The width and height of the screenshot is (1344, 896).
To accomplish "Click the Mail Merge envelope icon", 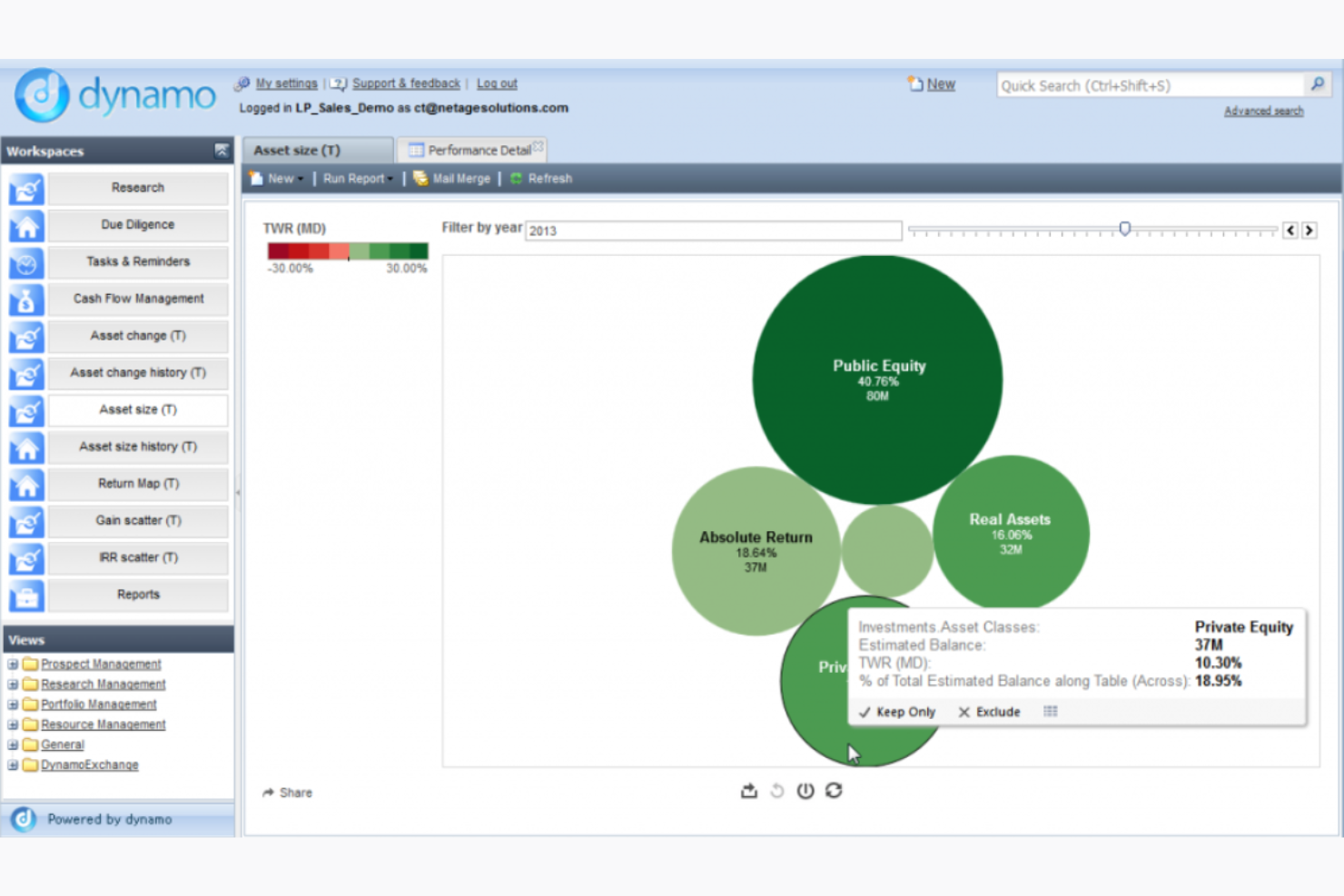I will pyautogui.click(x=420, y=179).
